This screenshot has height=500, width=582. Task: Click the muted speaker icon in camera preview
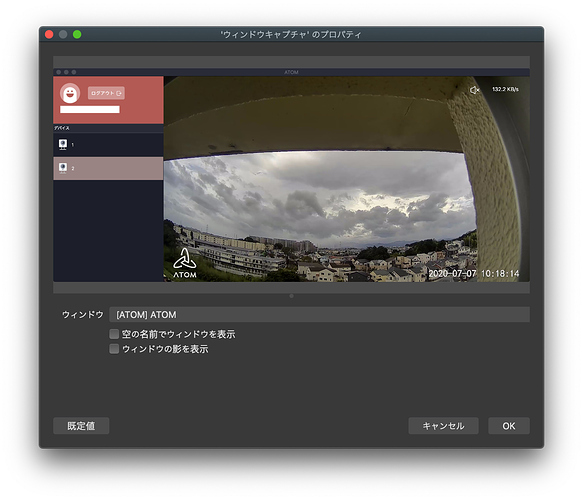point(474,90)
